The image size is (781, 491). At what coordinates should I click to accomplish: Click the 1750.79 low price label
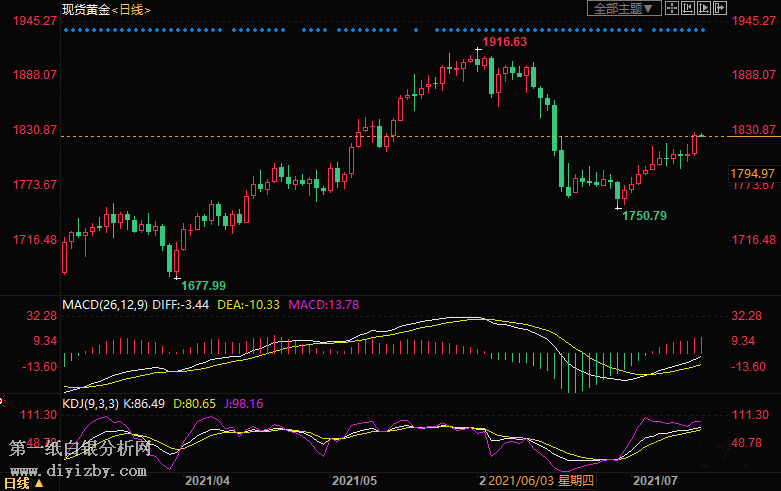(x=645, y=215)
